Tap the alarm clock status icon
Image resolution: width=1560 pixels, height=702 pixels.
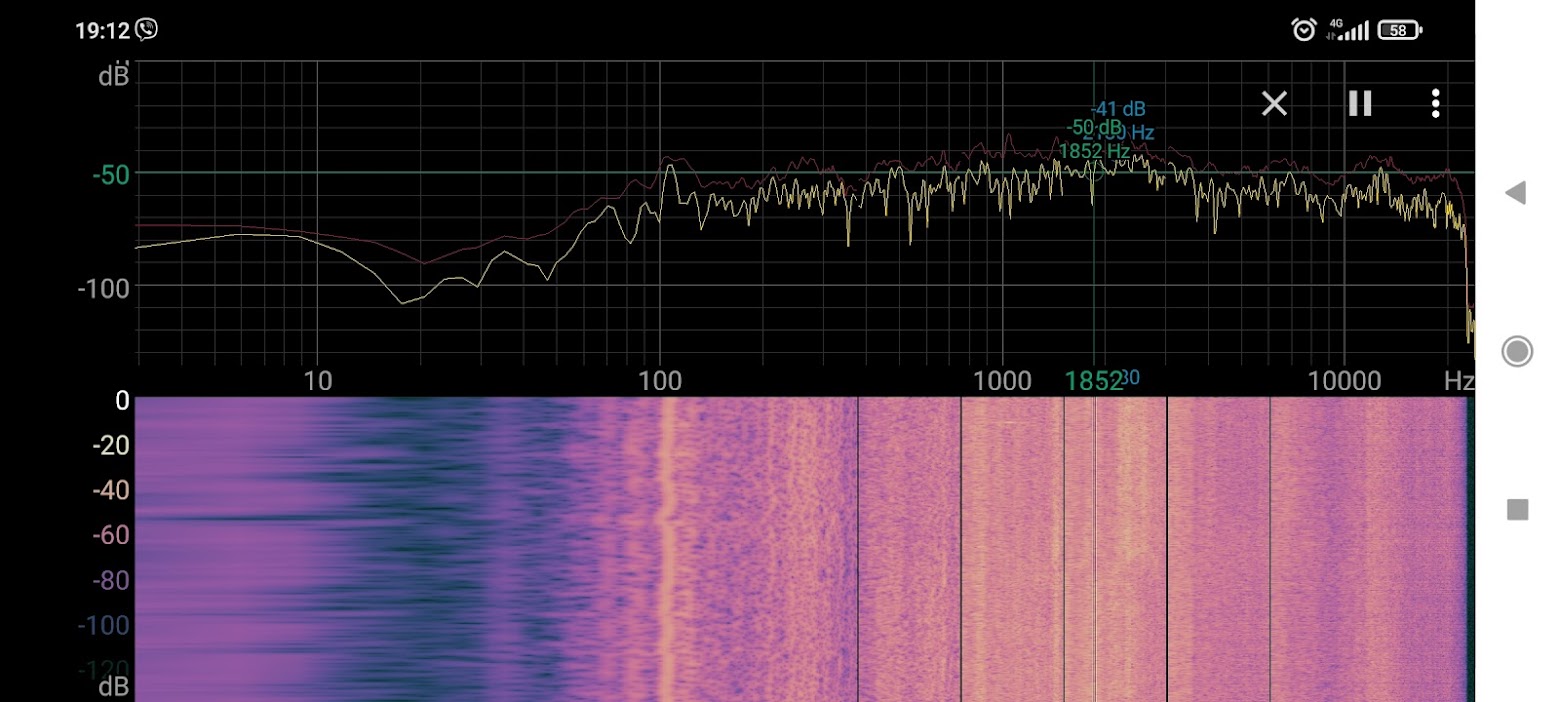tap(1303, 30)
